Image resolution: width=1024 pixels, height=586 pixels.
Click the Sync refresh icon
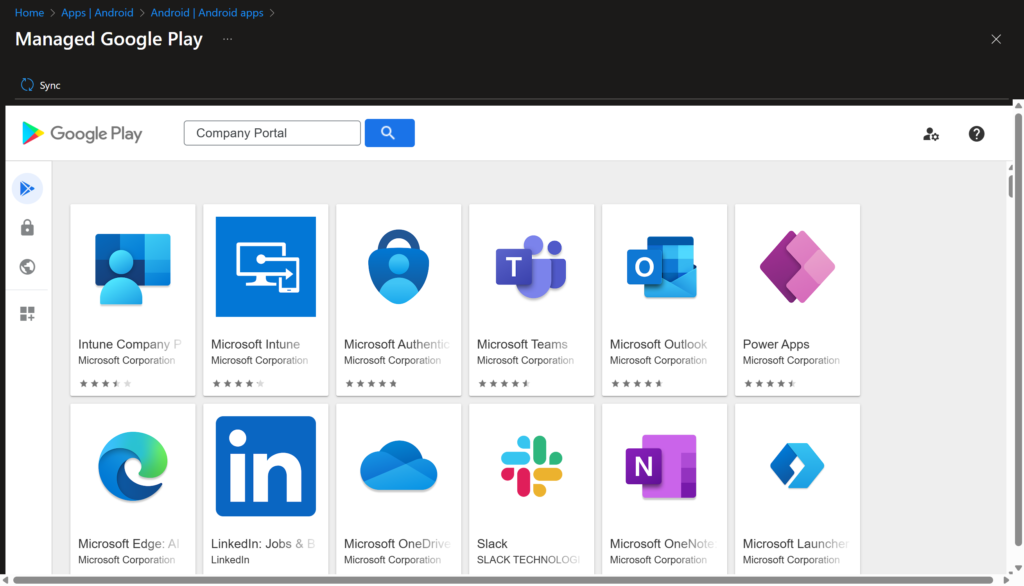click(x=27, y=85)
